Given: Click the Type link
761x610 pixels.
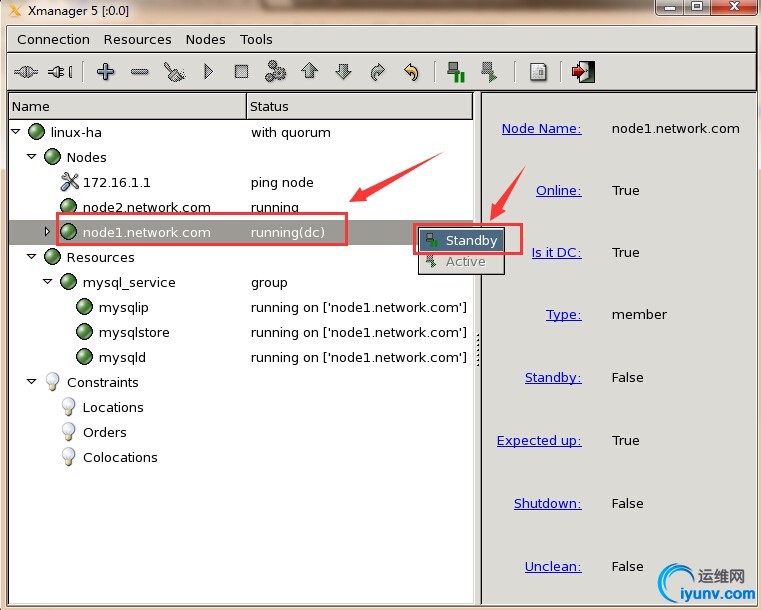Looking at the screenshot, I should pyautogui.click(x=563, y=314).
